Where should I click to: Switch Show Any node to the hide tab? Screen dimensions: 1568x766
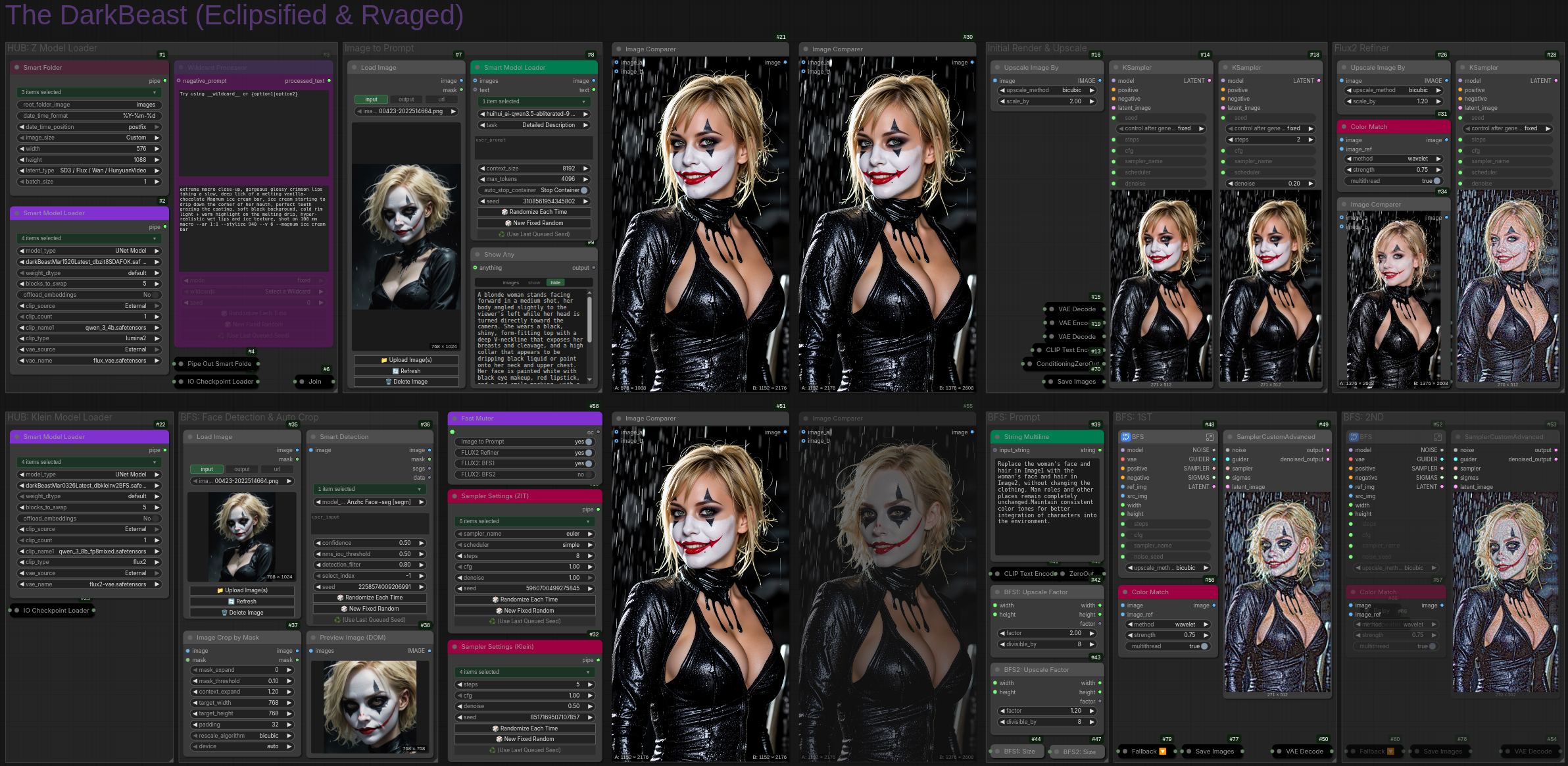coord(556,283)
